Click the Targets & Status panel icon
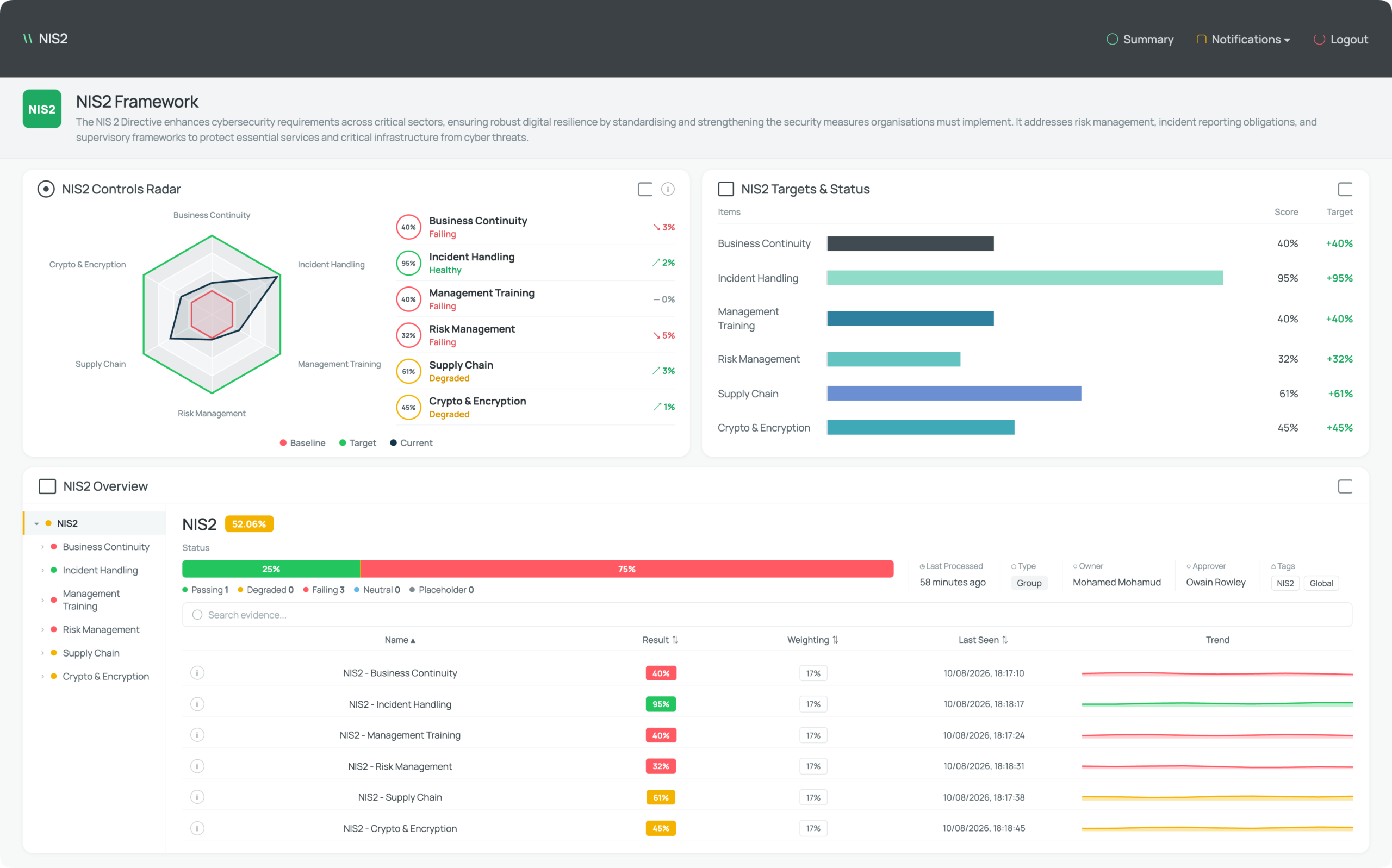The height and width of the screenshot is (868, 1392). click(x=726, y=189)
